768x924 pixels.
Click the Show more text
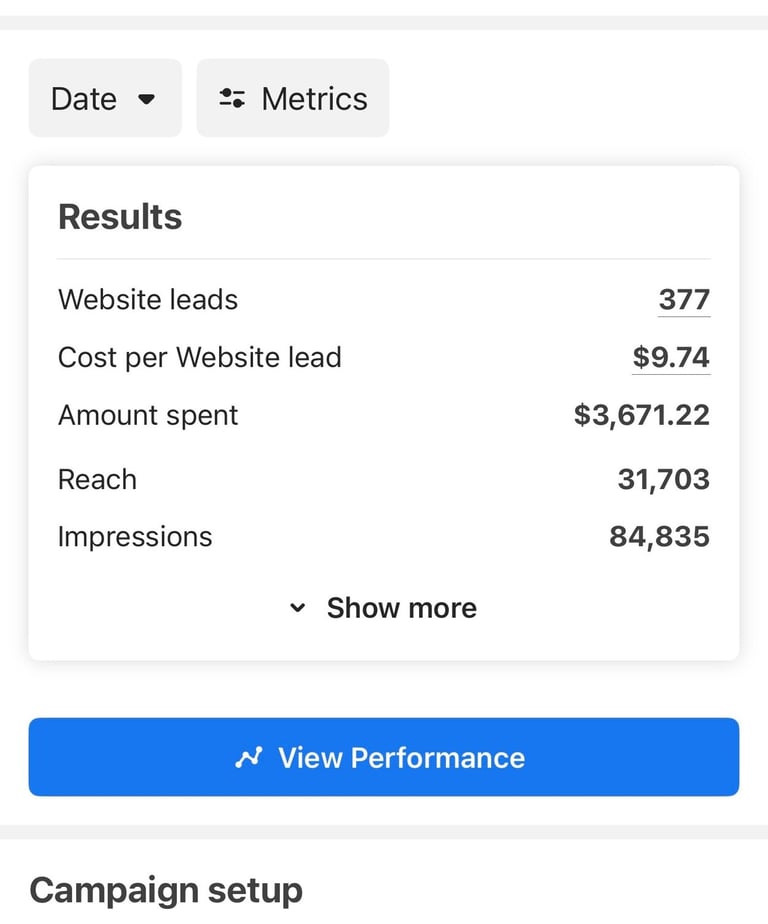point(401,608)
